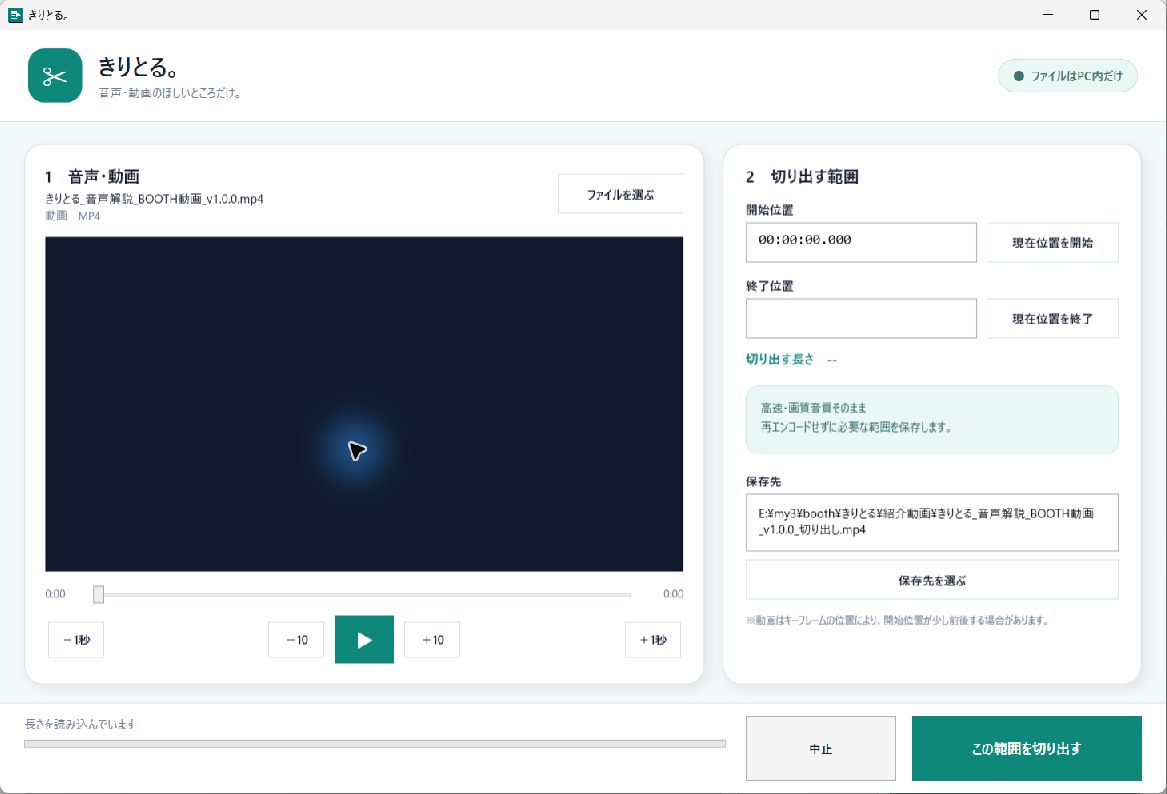The width and height of the screenshot is (1167, 794).
Task: Click the playback seek slider handle
Action: pyautogui.click(x=98, y=594)
